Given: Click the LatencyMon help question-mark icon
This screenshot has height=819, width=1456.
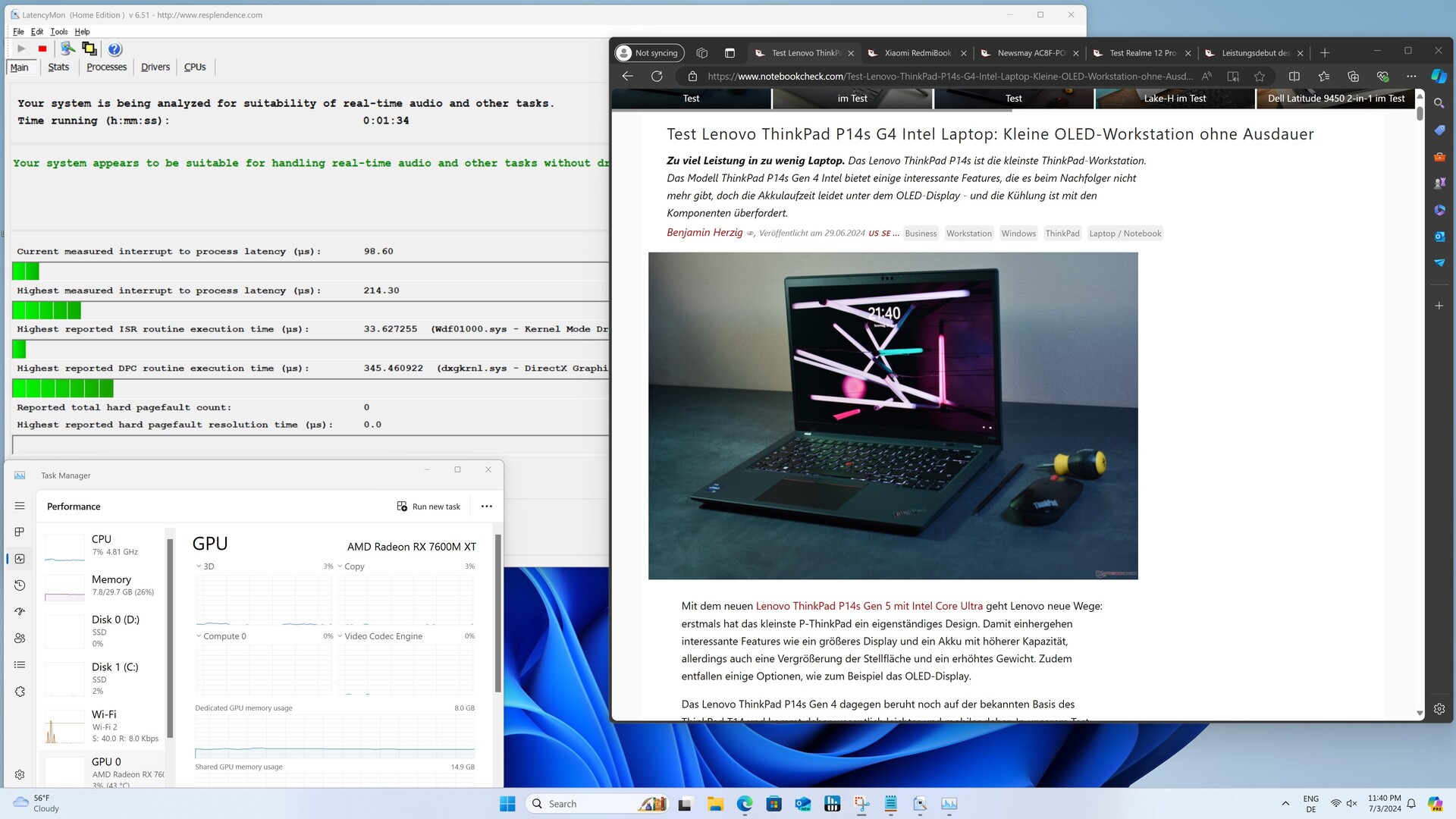Looking at the screenshot, I should tap(115, 49).
